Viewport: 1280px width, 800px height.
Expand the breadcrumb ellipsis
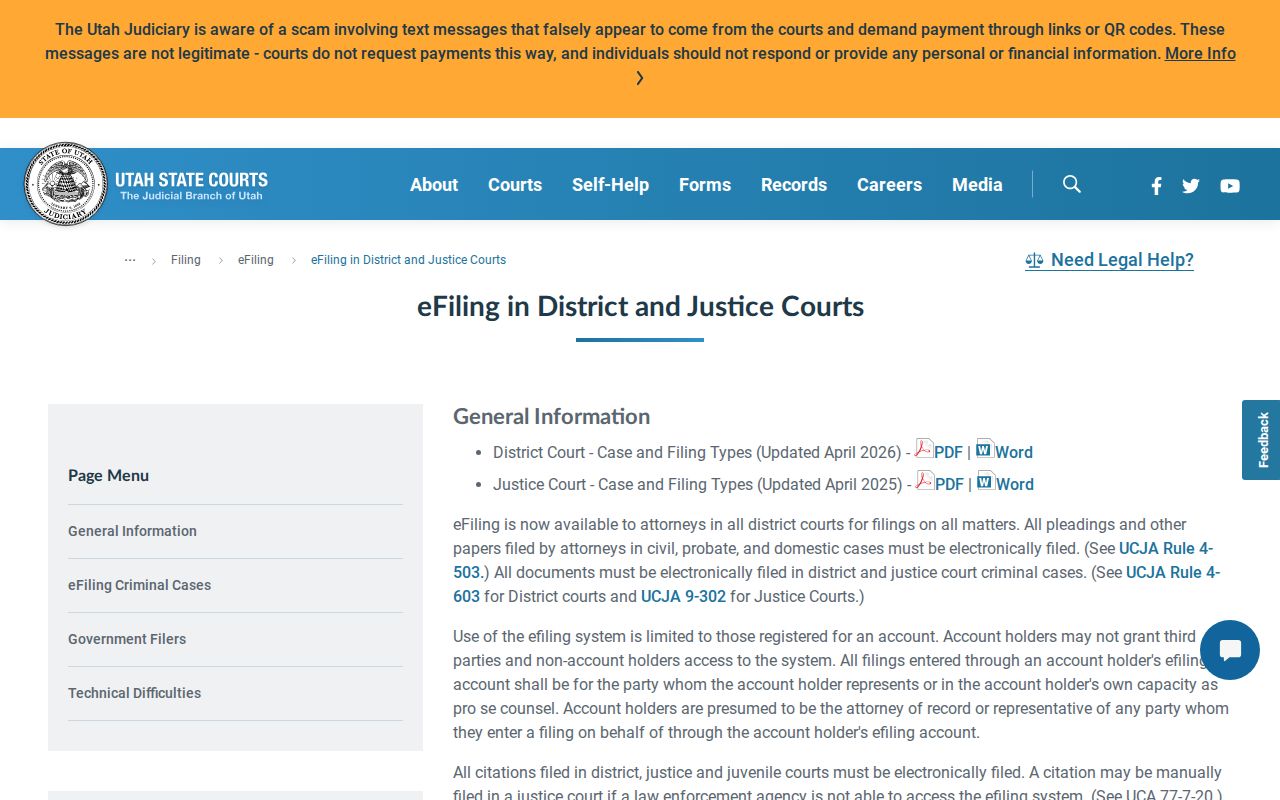[x=130, y=260]
